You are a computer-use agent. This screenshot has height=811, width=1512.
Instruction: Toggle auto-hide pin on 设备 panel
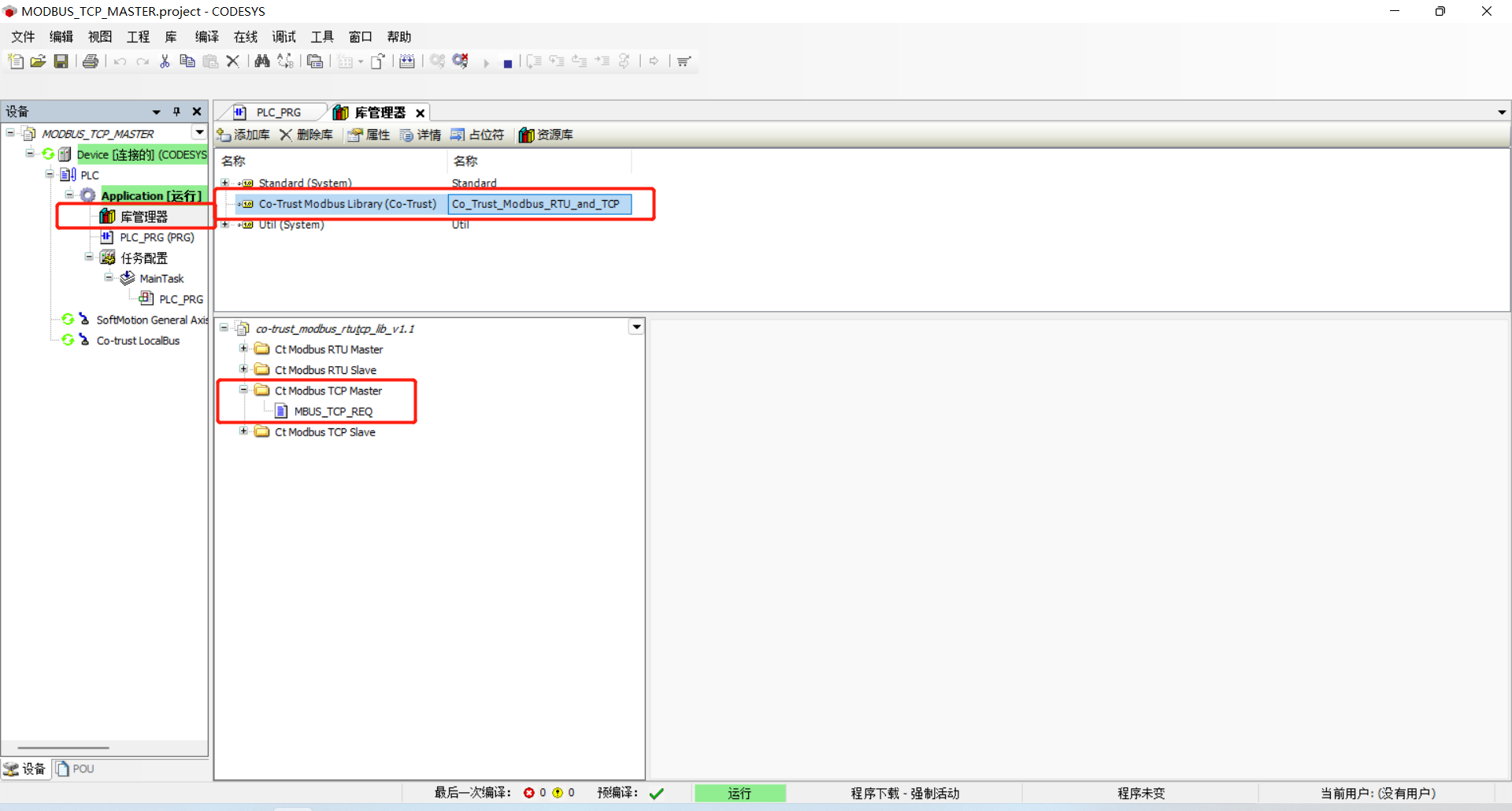point(177,112)
